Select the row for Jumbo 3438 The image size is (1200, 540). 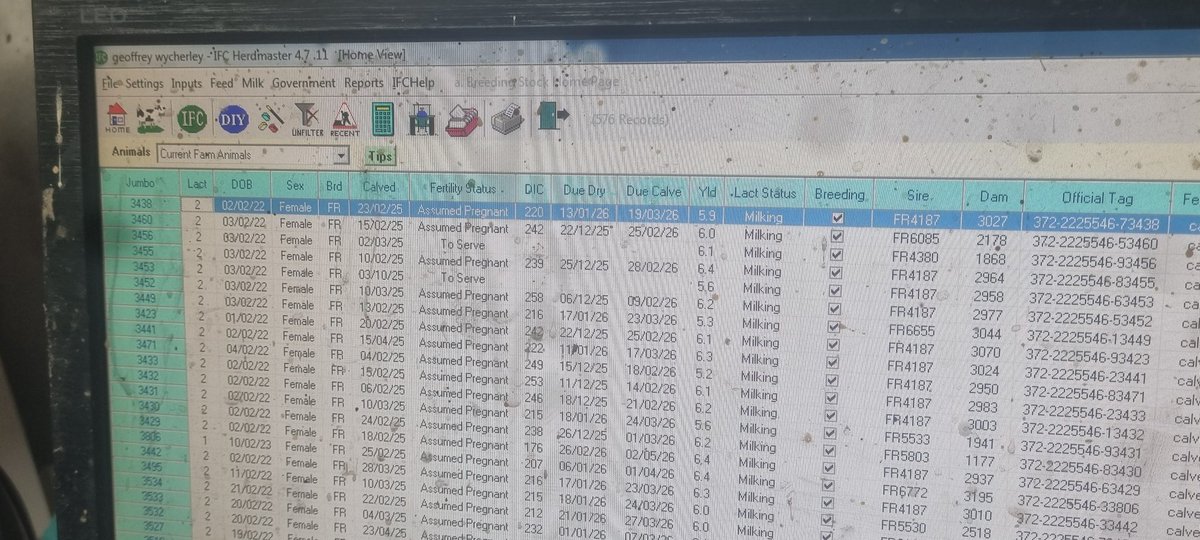[x=142, y=203]
